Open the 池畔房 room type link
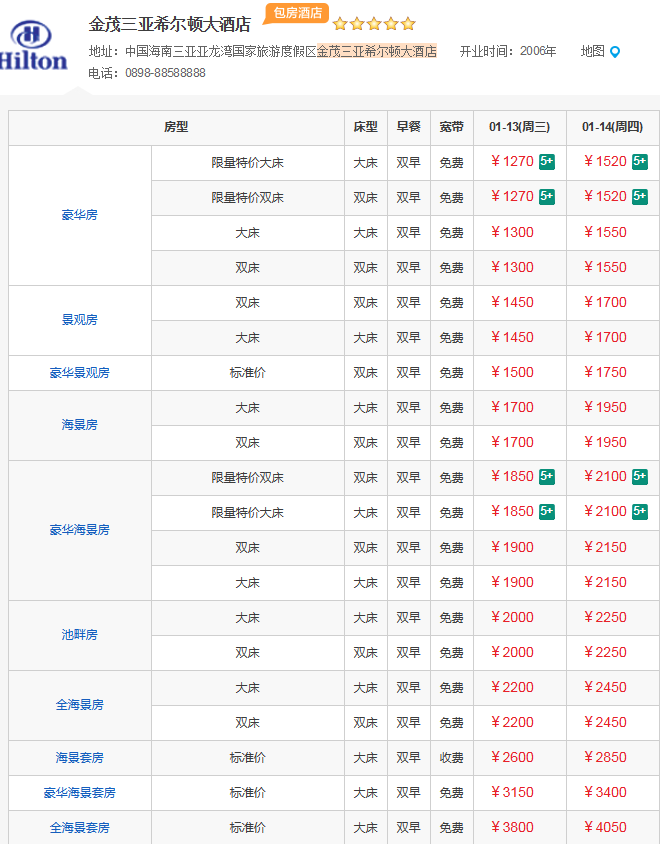Viewport: 660px width, 844px height. pyautogui.click(x=80, y=635)
